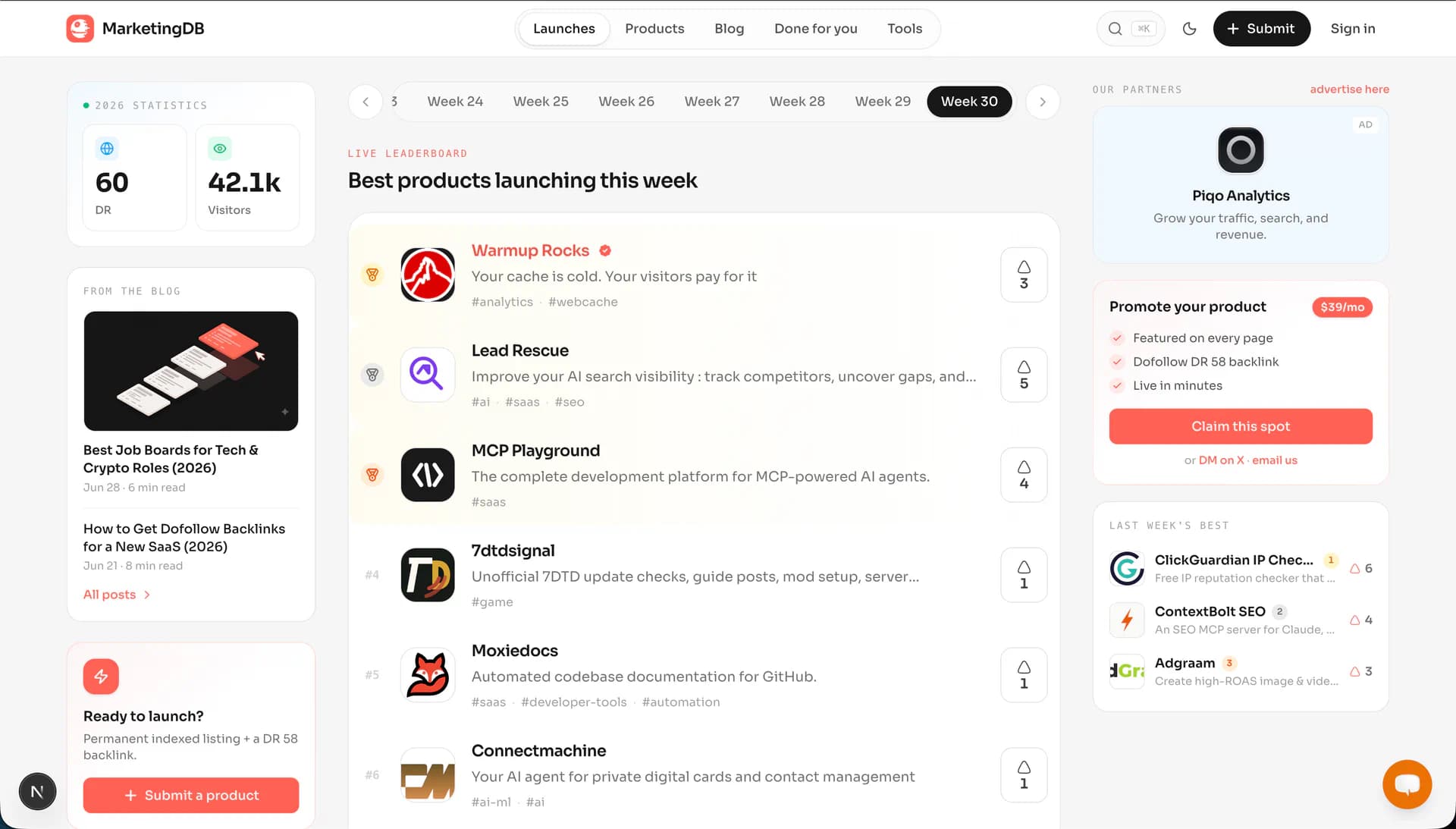Show earlier weeks with left chevron

pyautogui.click(x=366, y=102)
